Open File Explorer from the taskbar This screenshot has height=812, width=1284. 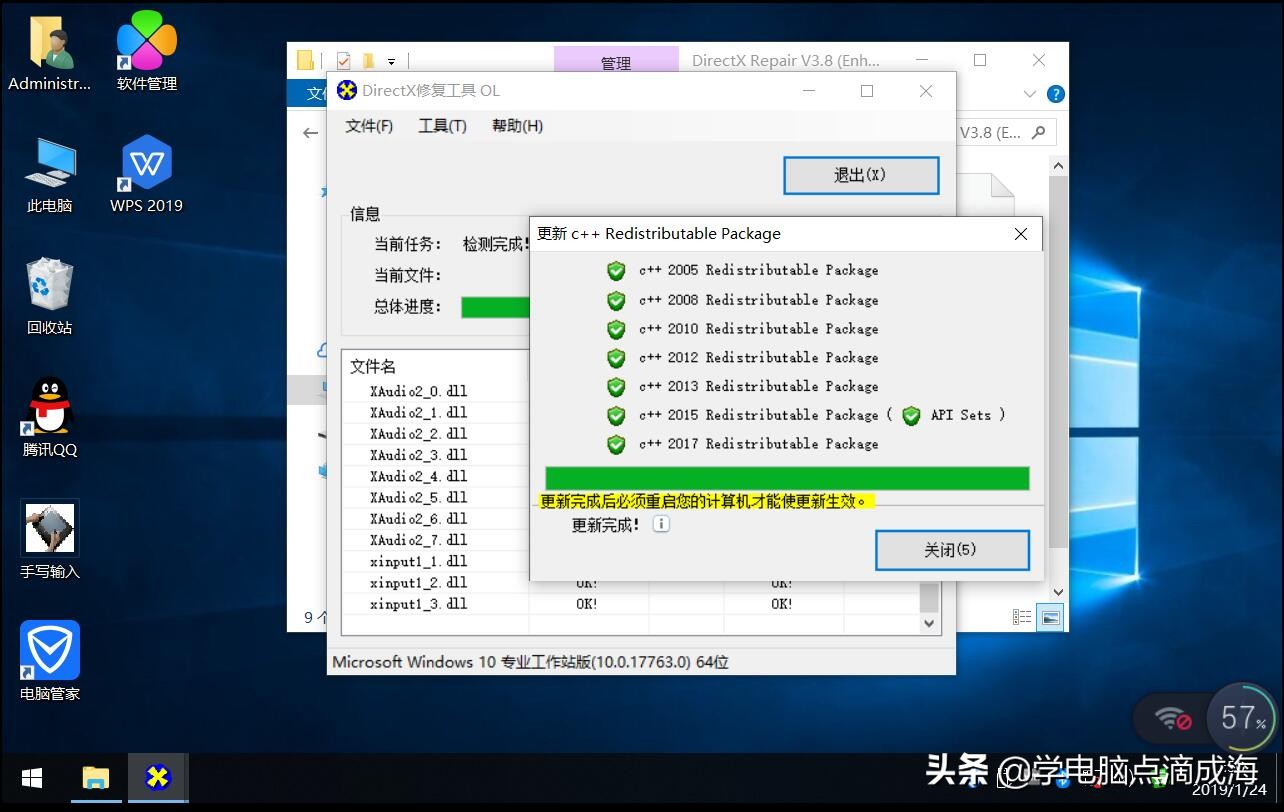95,778
